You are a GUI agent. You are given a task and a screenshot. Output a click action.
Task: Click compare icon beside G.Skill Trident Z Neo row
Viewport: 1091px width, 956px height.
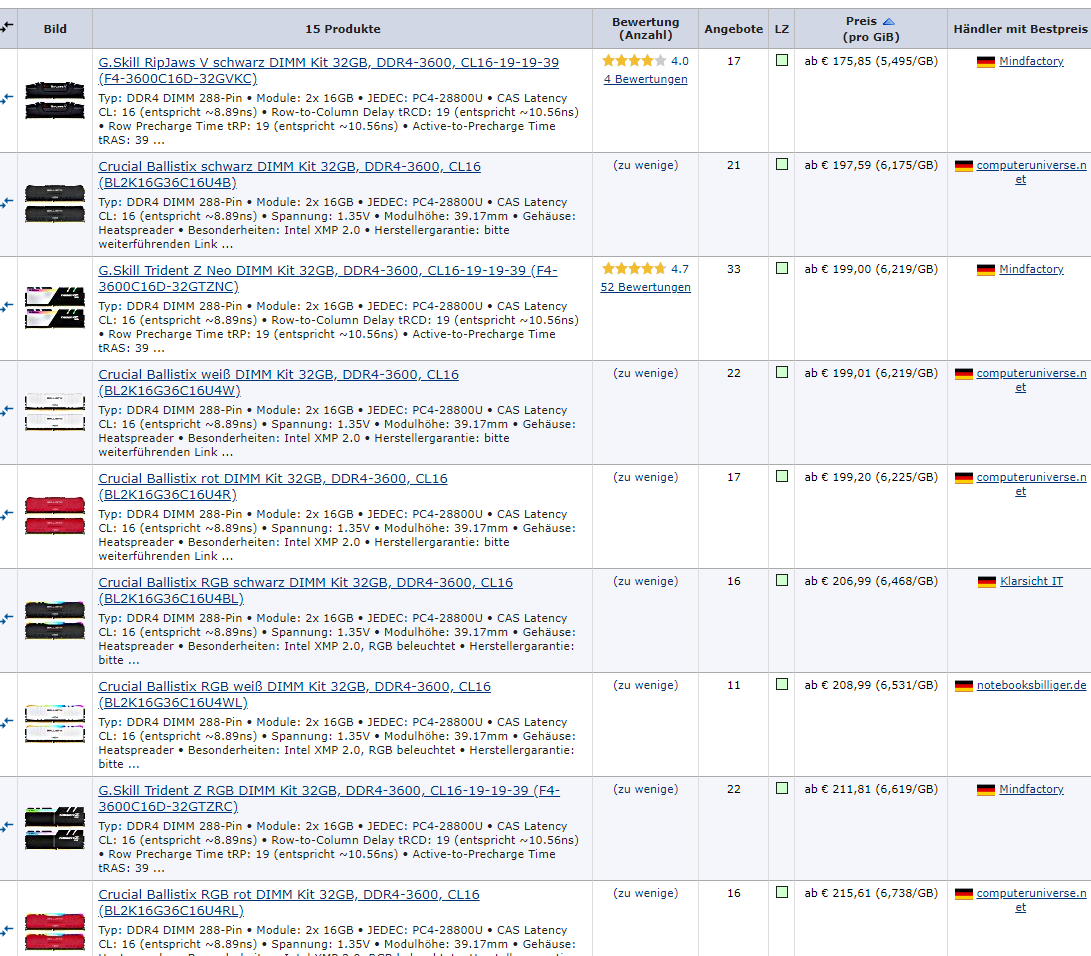point(6,307)
